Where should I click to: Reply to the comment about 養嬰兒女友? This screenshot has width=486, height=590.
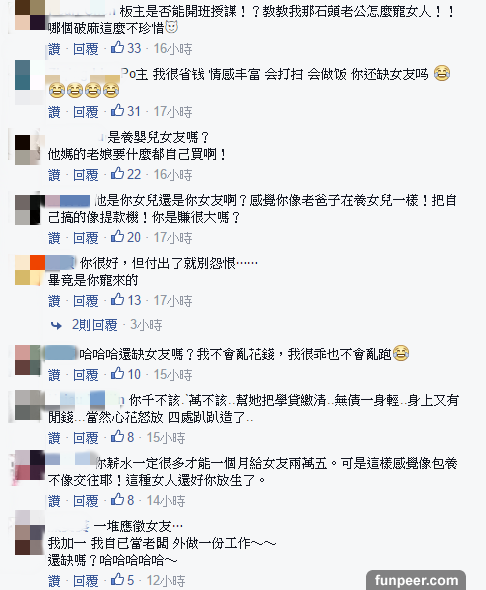coord(86,175)
